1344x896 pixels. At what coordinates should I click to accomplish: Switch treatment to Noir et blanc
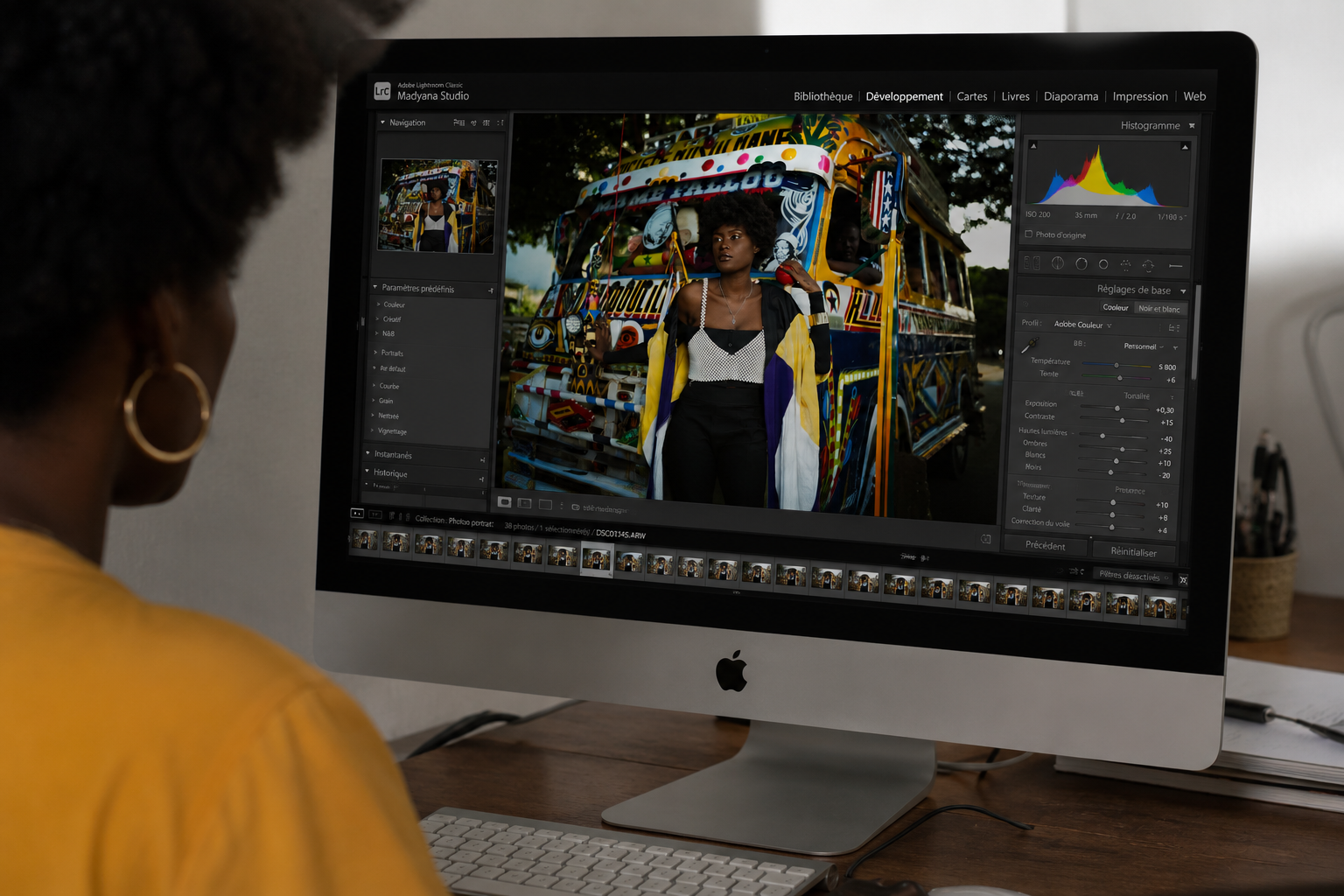[1159, 309]
